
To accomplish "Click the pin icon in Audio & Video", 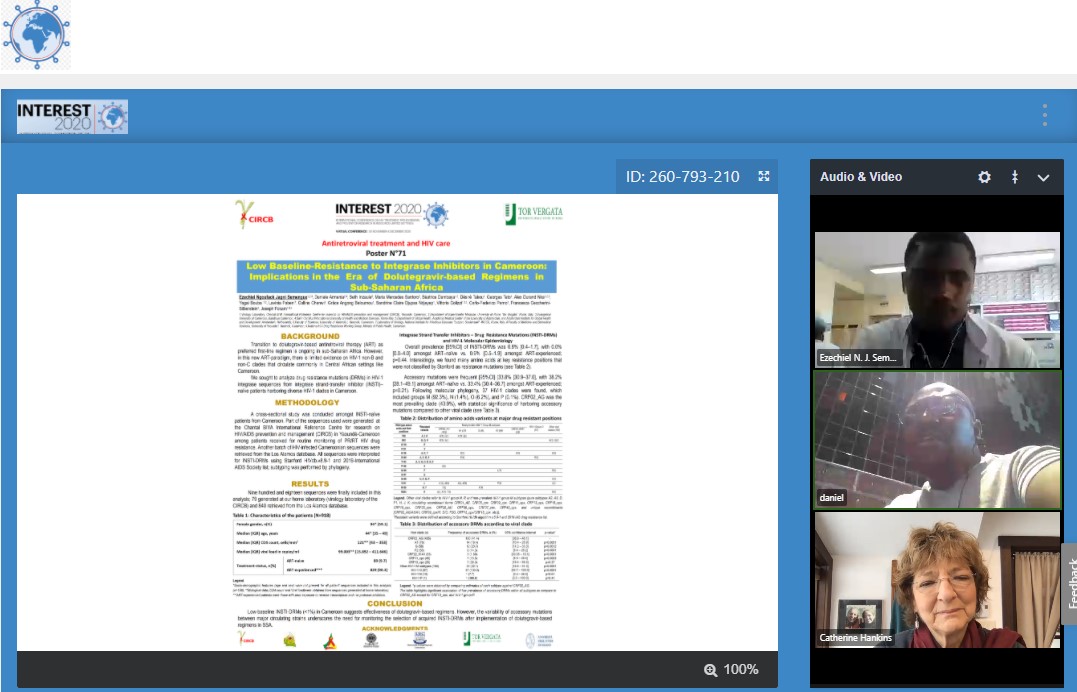I will point(1014,177).
